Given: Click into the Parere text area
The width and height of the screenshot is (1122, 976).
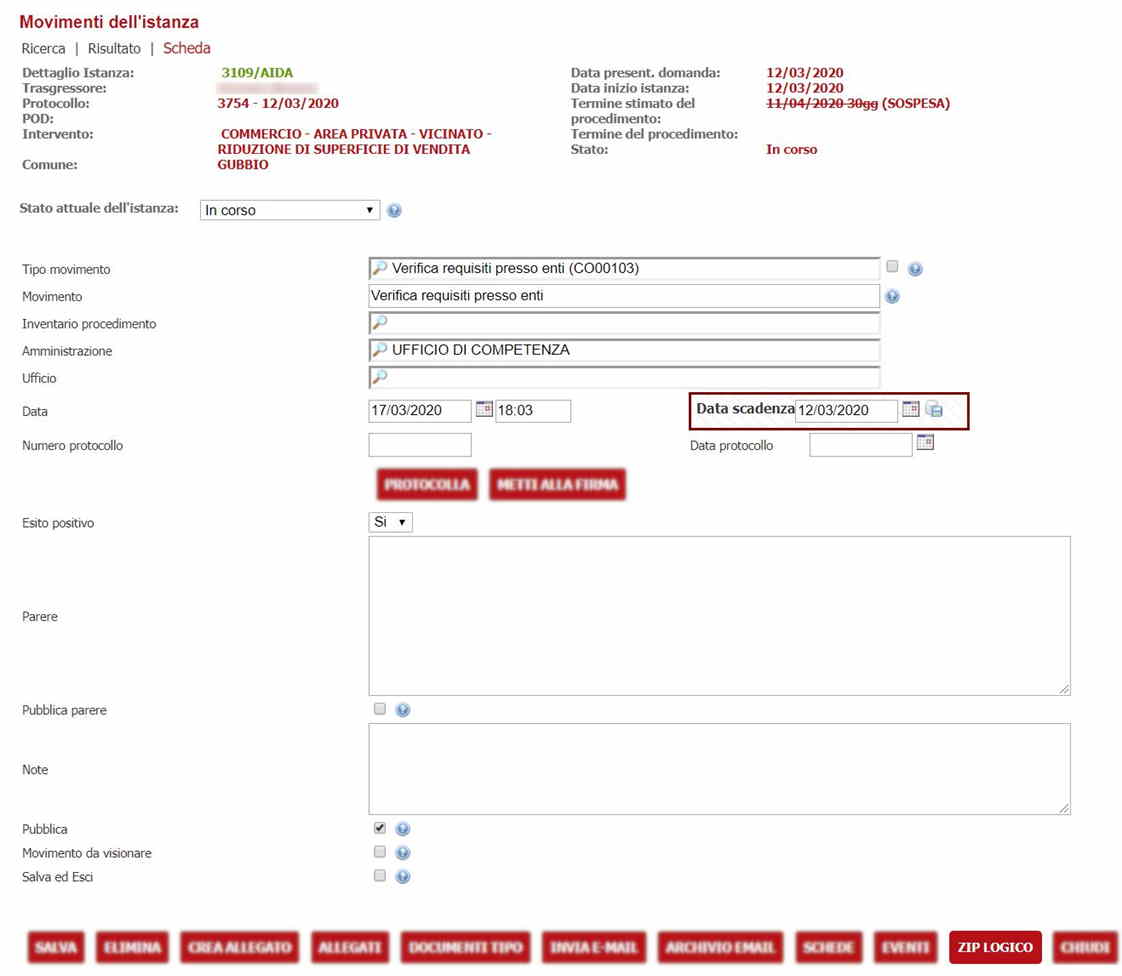Looking at the screenshot, I should (719, 616).
